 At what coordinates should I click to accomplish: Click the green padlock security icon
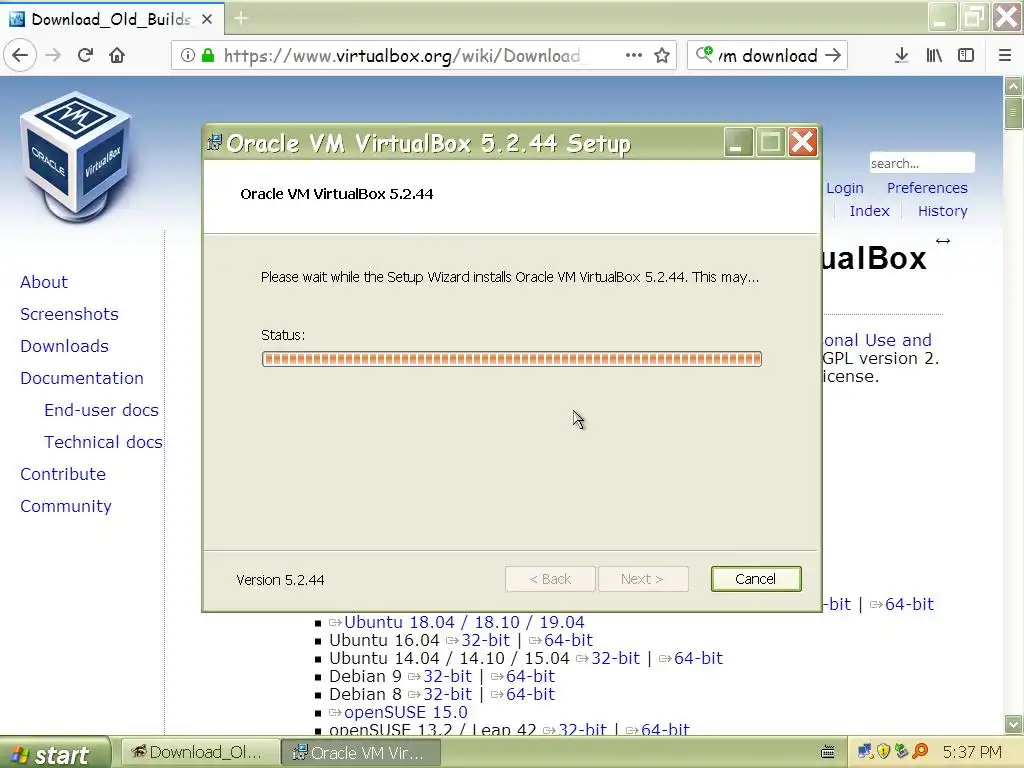[208, 56]
